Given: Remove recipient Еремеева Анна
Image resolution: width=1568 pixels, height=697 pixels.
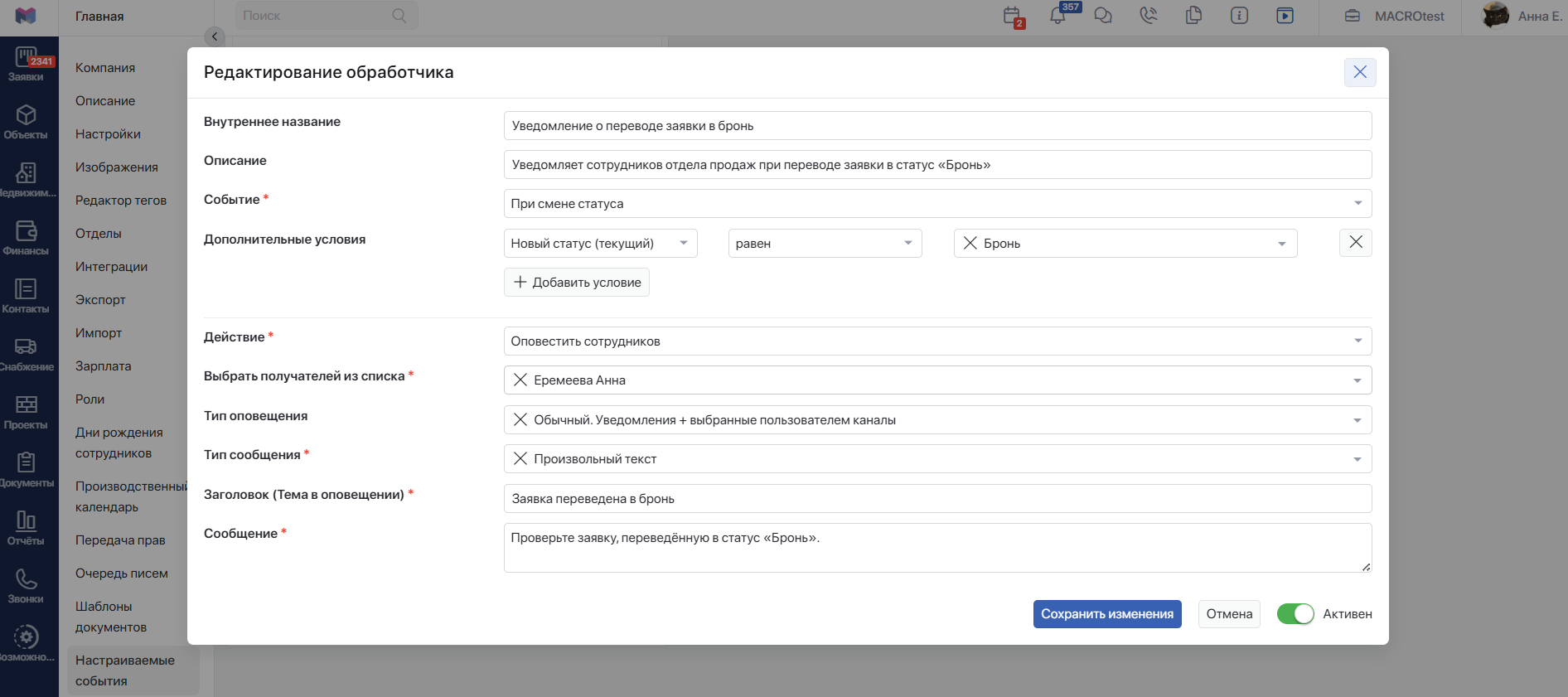Looking at the screenshot, I should pyautogui.click(x=520, y=380).
